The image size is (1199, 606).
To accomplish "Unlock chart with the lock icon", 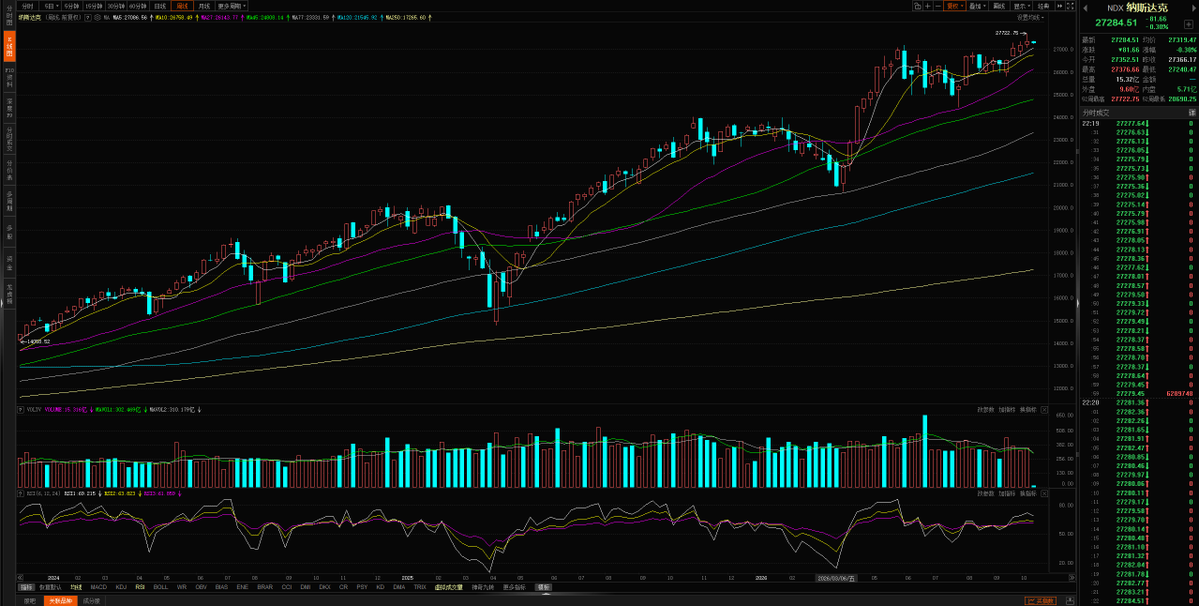I will [x=918, y=6].
